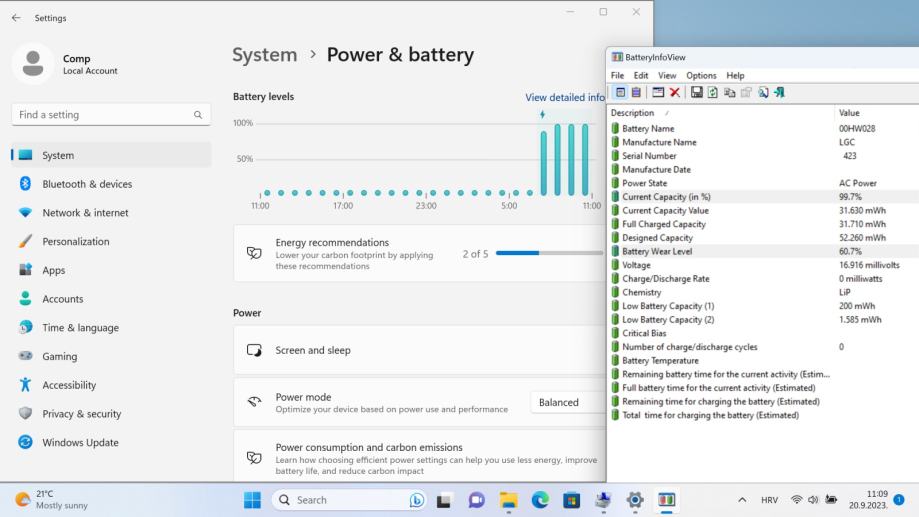Show hidden icons in the system tray
Viewport: 919px width, 517px height.
click(x=742, y=500)
